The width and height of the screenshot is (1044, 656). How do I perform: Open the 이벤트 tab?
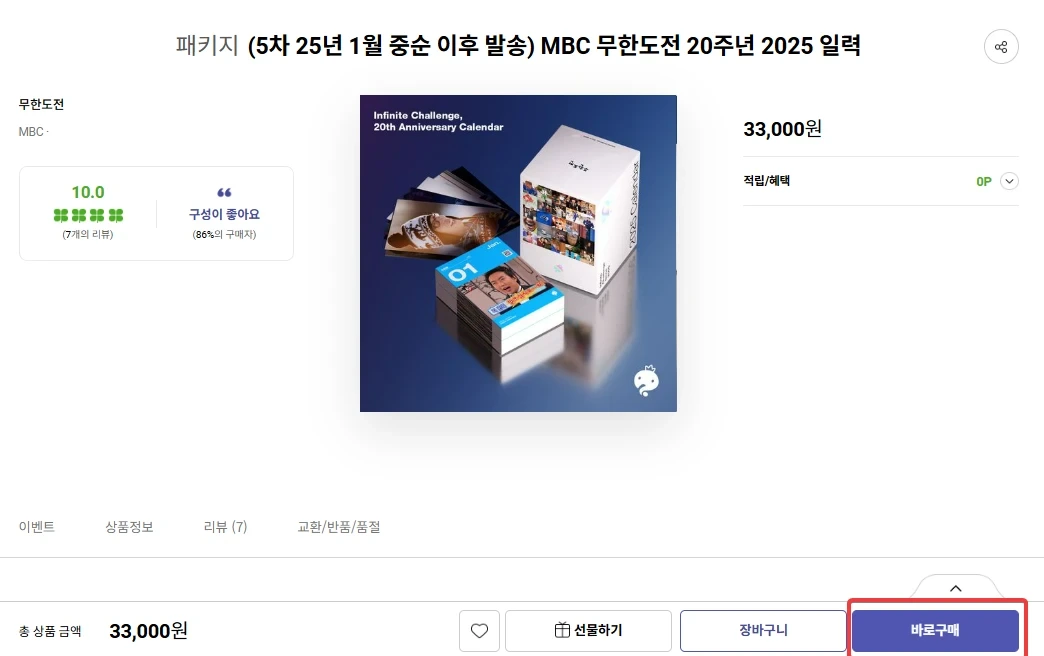click(x=37, y=527)
